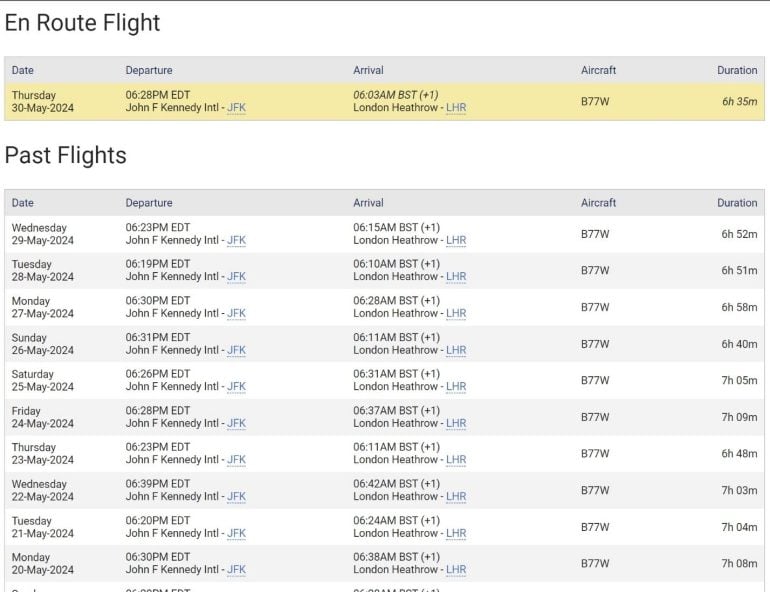Viewport: 770px width, 592px height.
Task: Open LHR link for Tuesday 21-May-2024
Action: 456,534
